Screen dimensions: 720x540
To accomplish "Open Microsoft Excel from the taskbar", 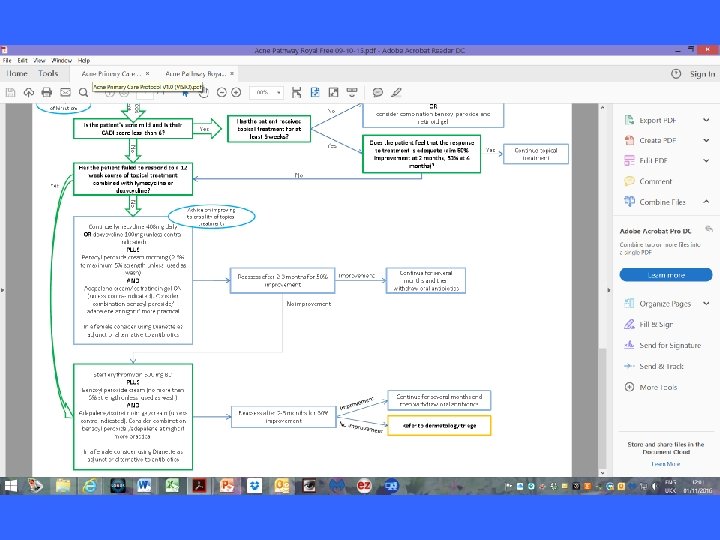I will pos(172,486).
